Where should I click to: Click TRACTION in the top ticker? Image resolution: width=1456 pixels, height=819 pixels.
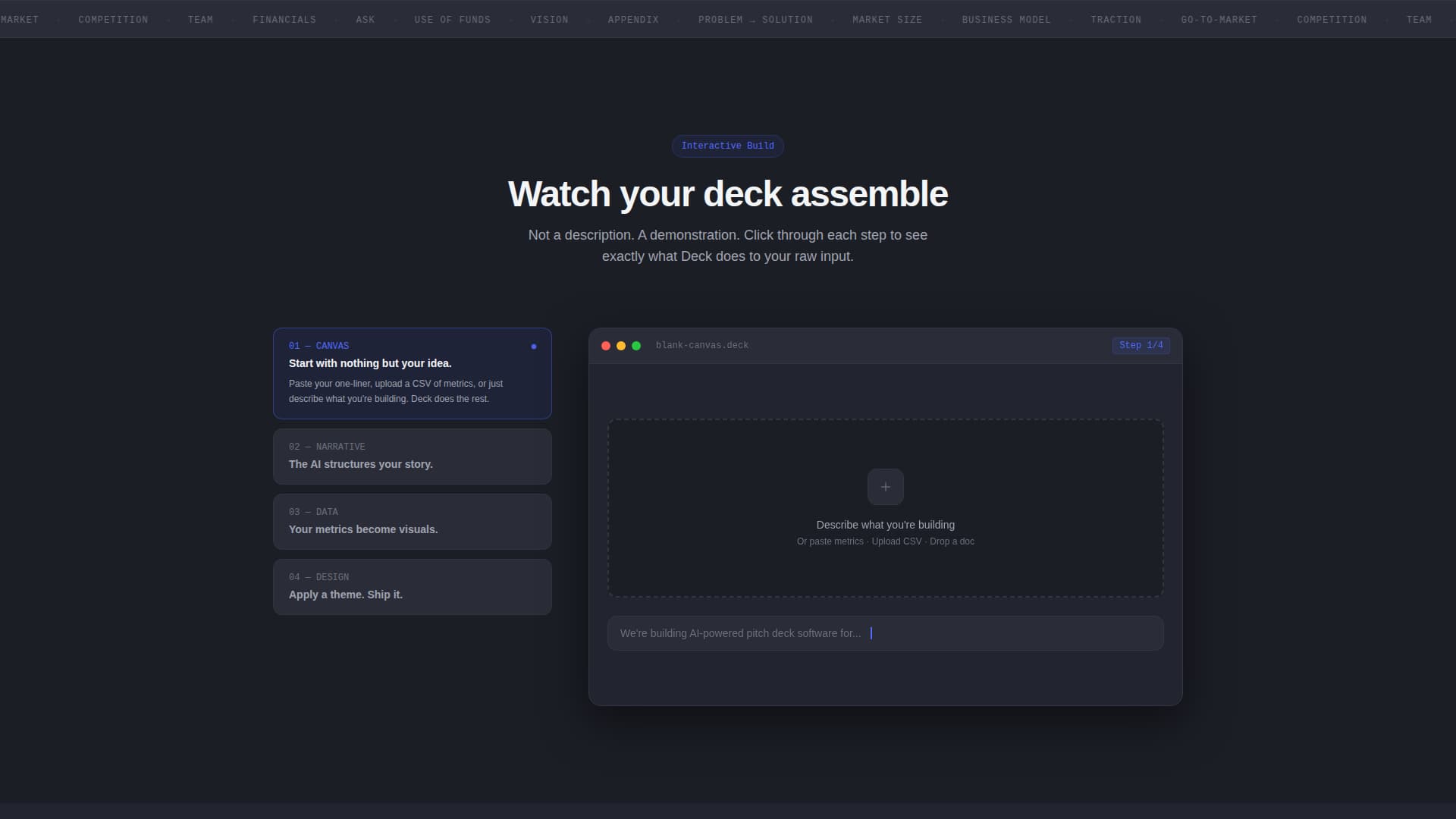coord(1116,20)
